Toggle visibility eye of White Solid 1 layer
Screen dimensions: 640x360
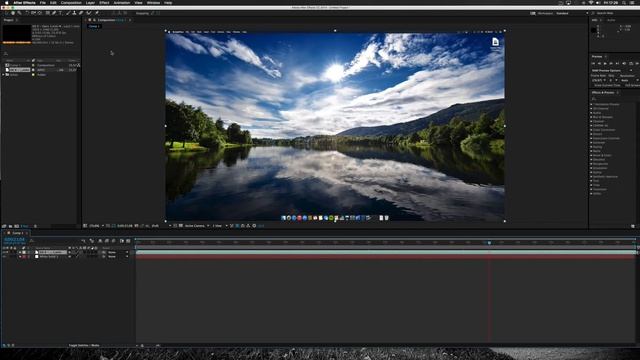coord(4,257)
